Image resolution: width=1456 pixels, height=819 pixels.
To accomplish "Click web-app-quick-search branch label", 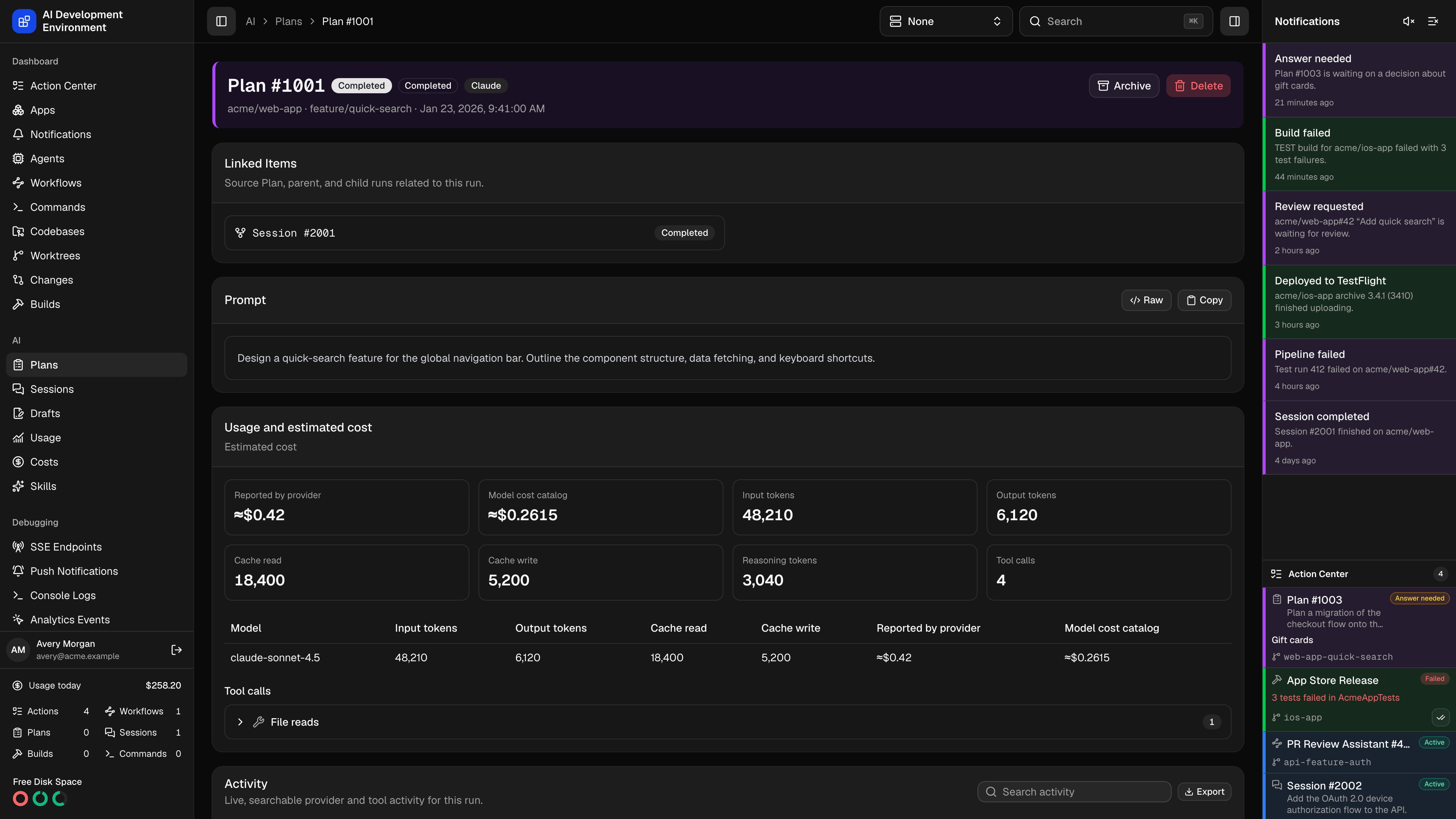I will (x=1338, y=657).
